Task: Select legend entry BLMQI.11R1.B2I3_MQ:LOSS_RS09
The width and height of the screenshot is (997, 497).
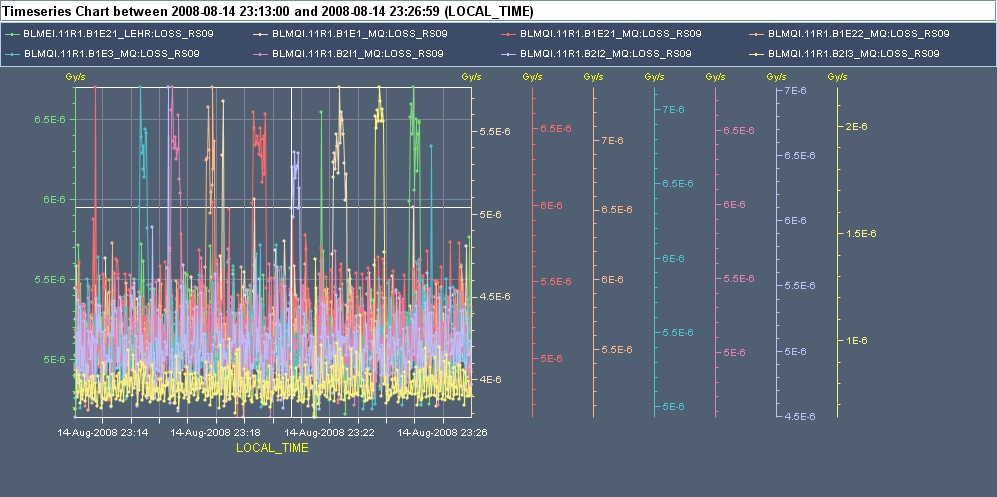Action: [x=844, y=54]
